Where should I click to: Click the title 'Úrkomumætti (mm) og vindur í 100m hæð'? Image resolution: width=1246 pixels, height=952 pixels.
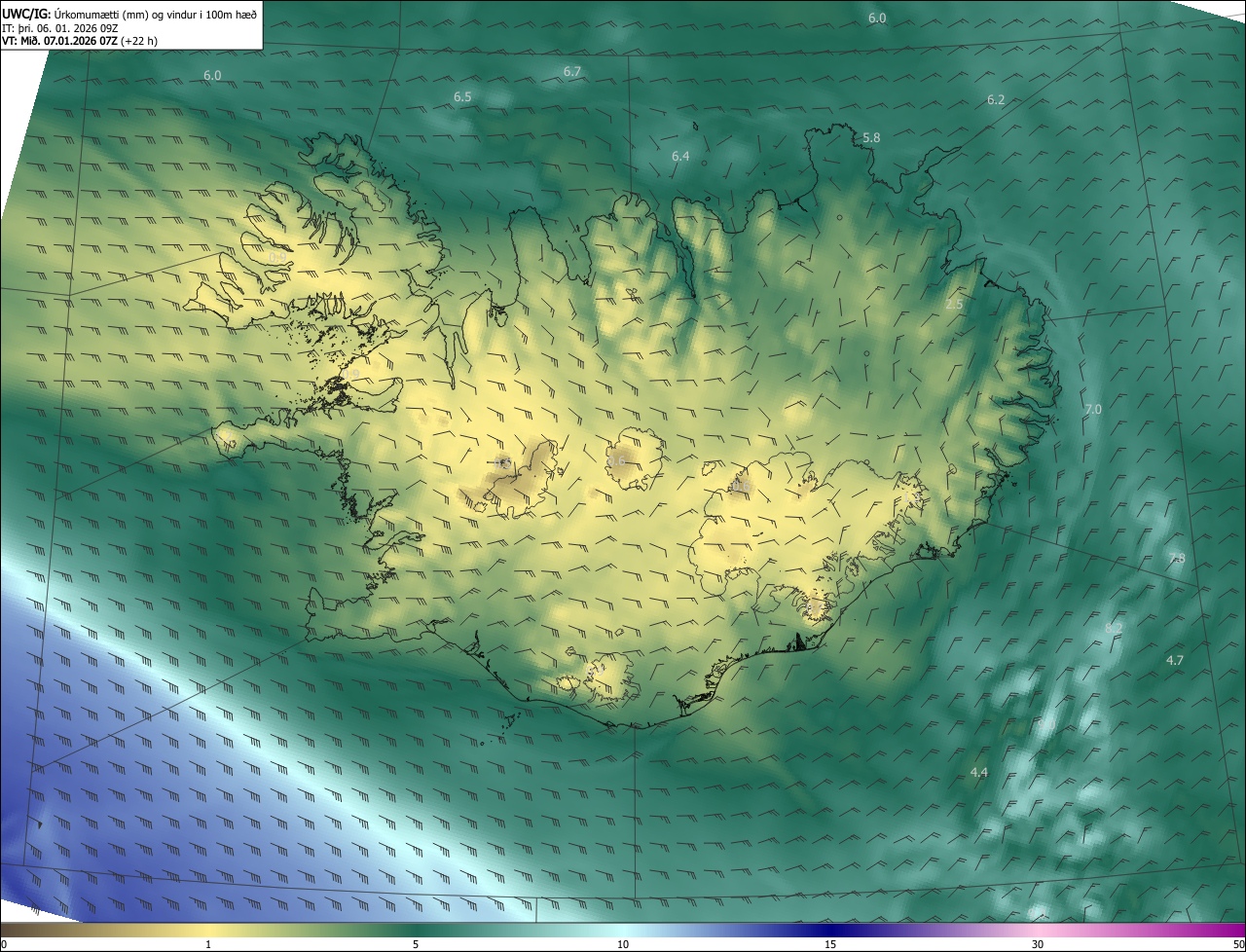155,13
